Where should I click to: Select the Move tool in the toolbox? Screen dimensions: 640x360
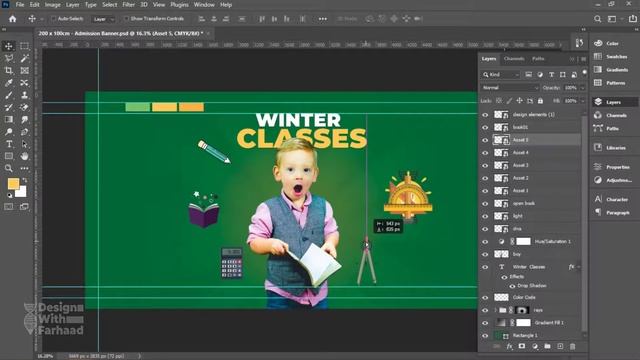tap(9, 46)
